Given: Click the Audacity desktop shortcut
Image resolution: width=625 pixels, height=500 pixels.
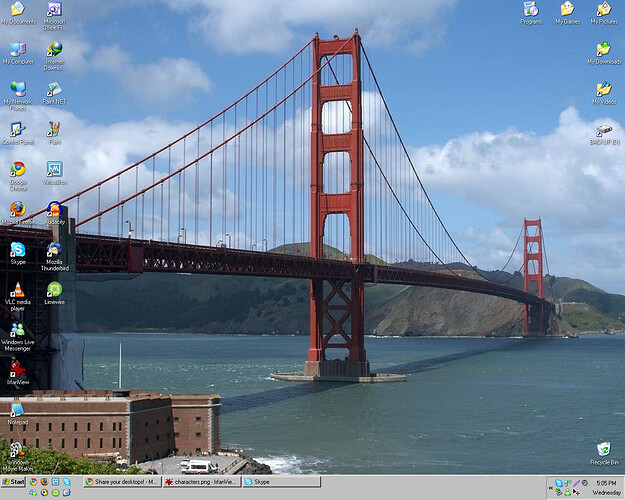Looking at the screenshot, I should click(x=54, y=209).
